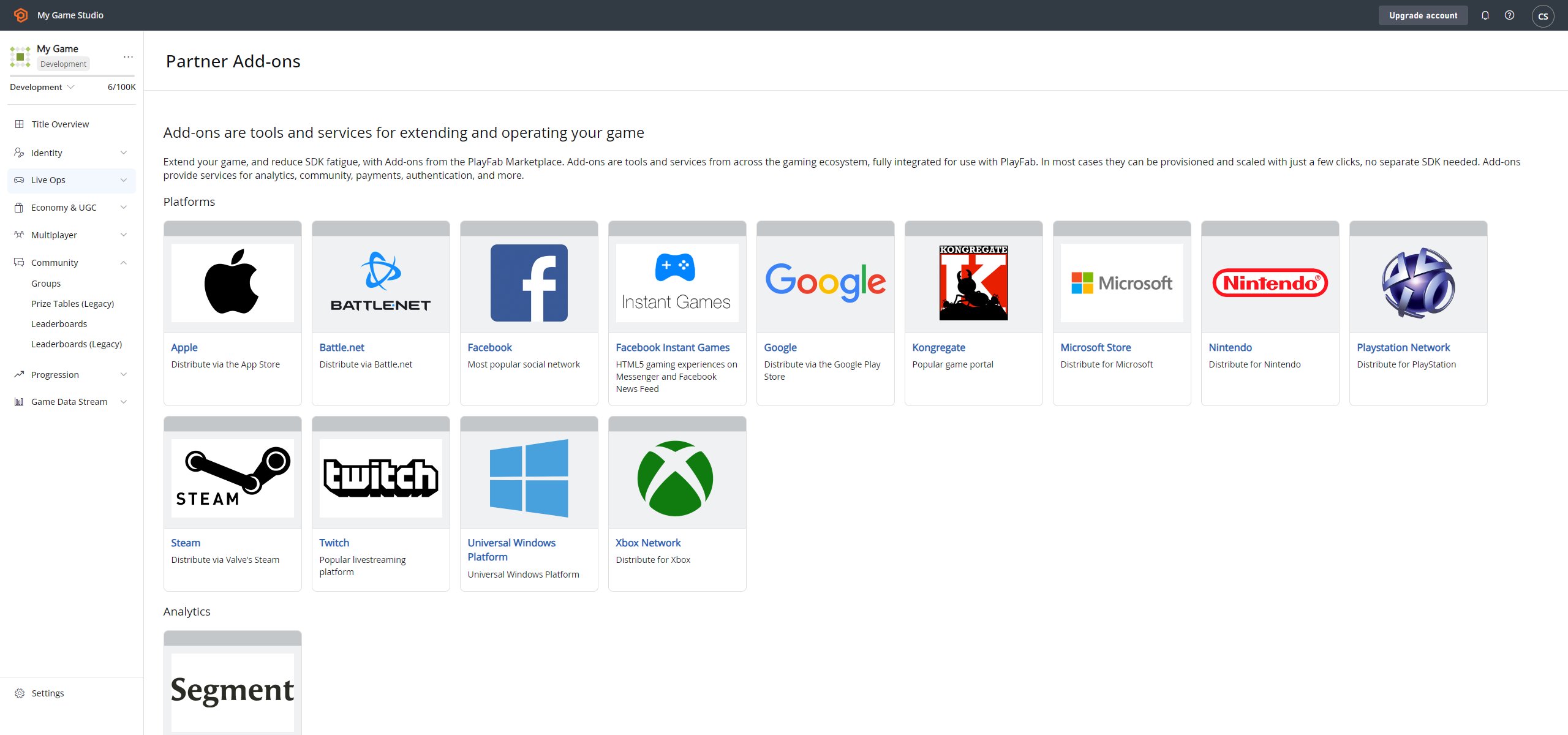1568x735 pixels.
Task: Click the PlayStation Network logo thumbnail
Action: pyautogui.click(x=1419, y=283)
